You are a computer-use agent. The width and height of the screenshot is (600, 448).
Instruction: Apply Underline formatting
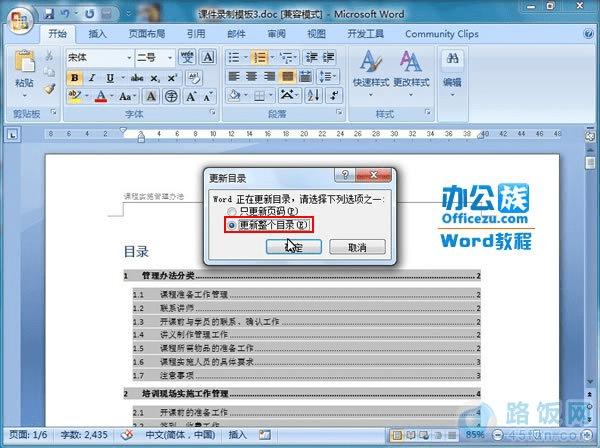[110, 78]
